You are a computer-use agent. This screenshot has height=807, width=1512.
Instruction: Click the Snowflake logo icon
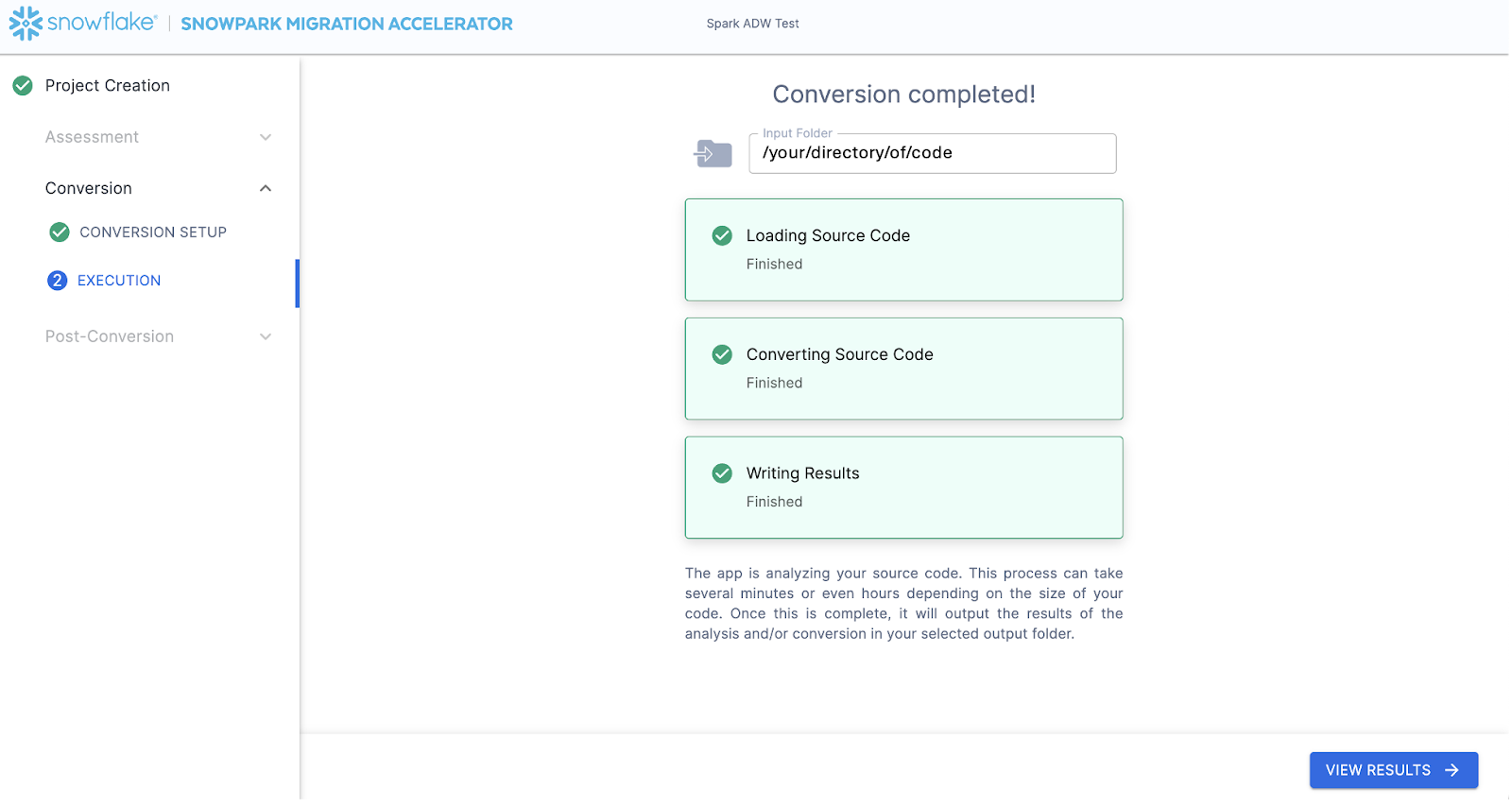(x=26, y=24)
